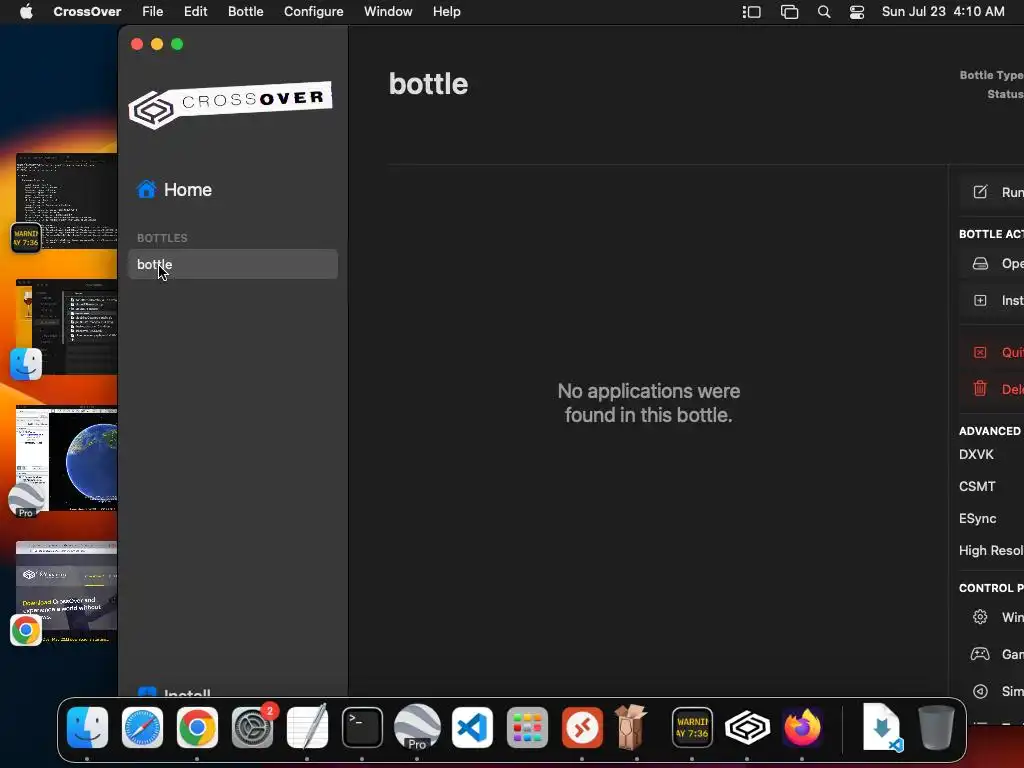Open the CrossOver application menu
Screen dimensions: 1024x768
(x=87, y=12)
